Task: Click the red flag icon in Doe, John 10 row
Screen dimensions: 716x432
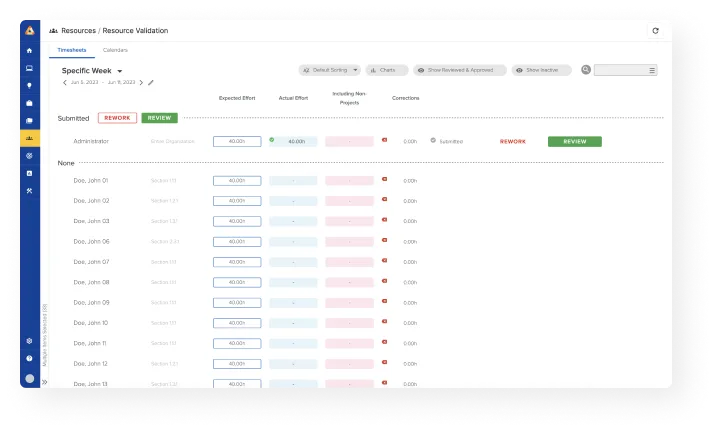Action: 384,321
